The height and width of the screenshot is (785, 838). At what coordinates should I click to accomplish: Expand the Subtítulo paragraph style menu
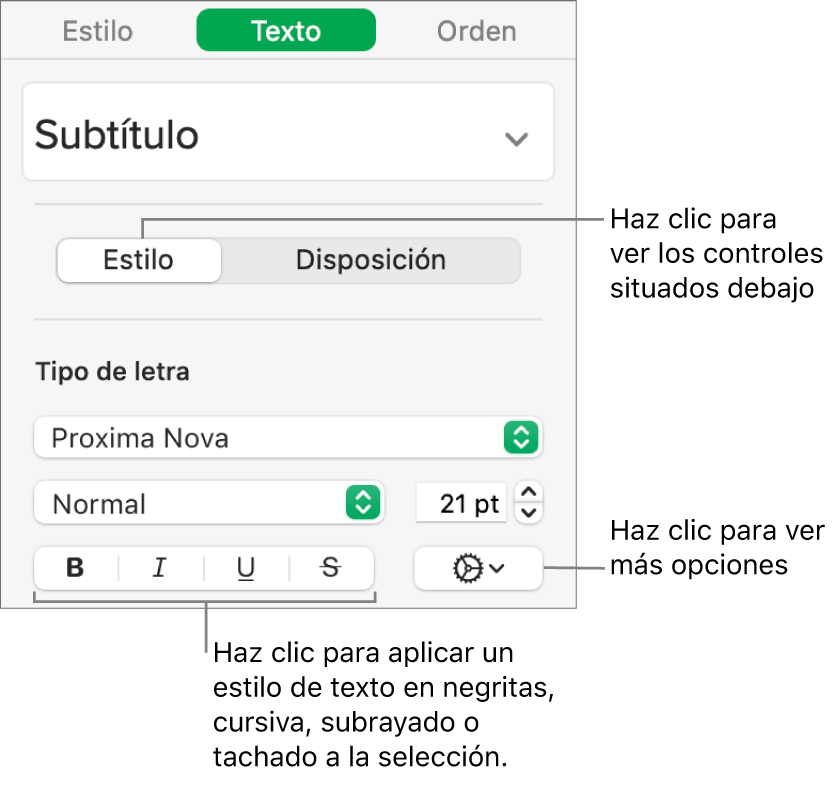pos(516,139)
